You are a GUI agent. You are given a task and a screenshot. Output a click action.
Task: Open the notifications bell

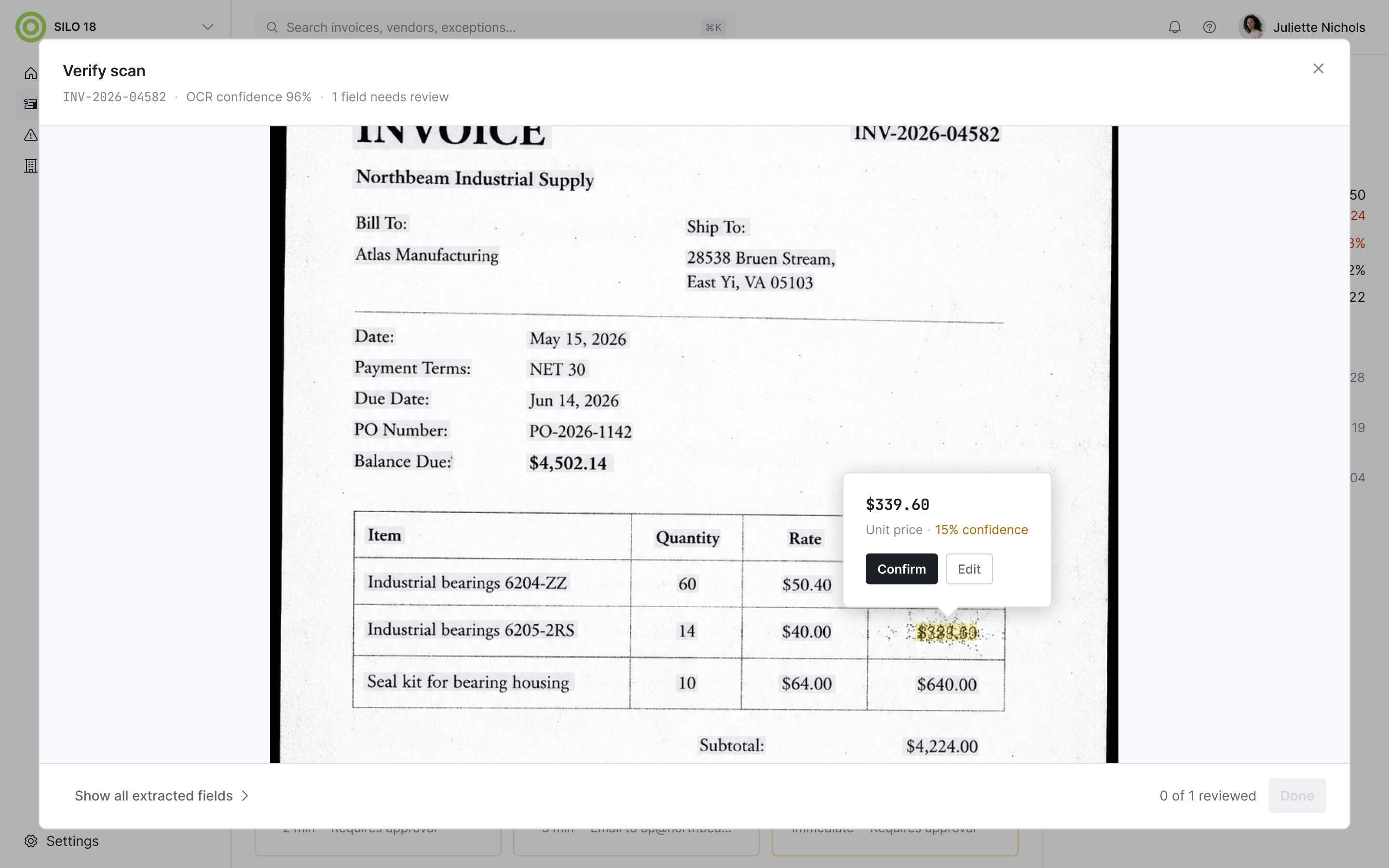(1174, 27)
